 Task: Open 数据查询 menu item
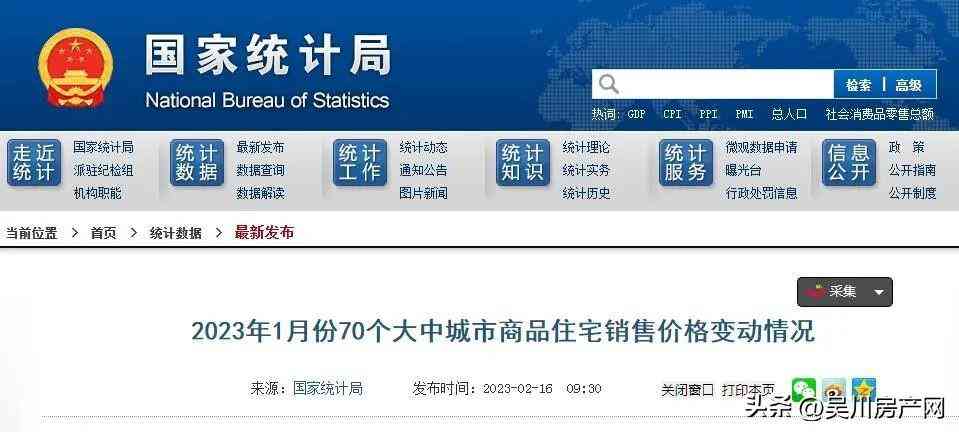point(260,170)
